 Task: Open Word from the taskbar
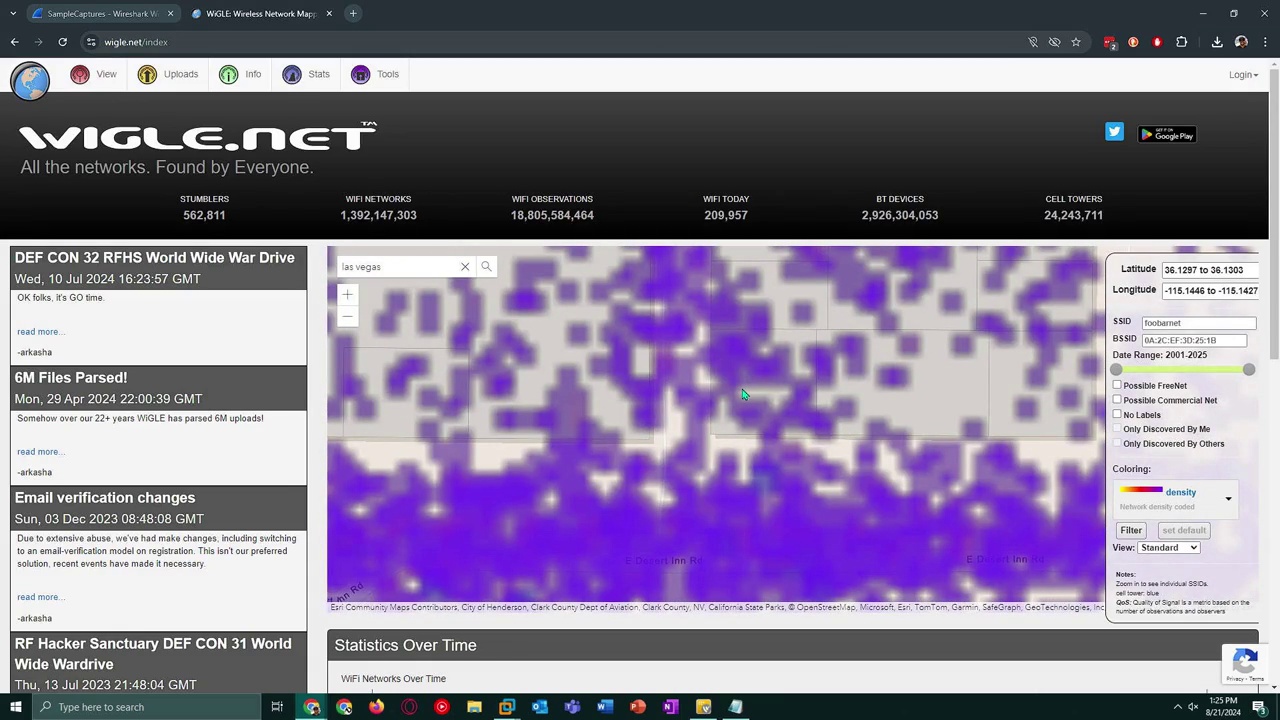[x=605, y=707]
